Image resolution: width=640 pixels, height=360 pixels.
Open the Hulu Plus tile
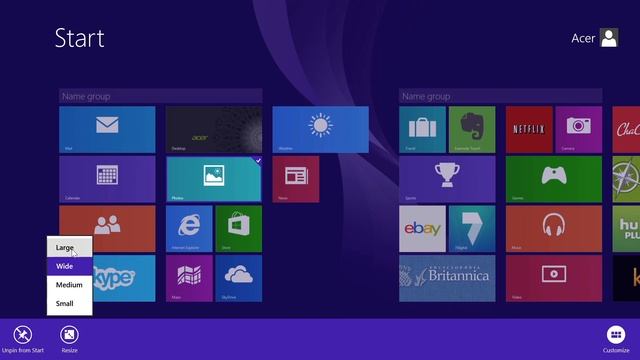[627, 229]
